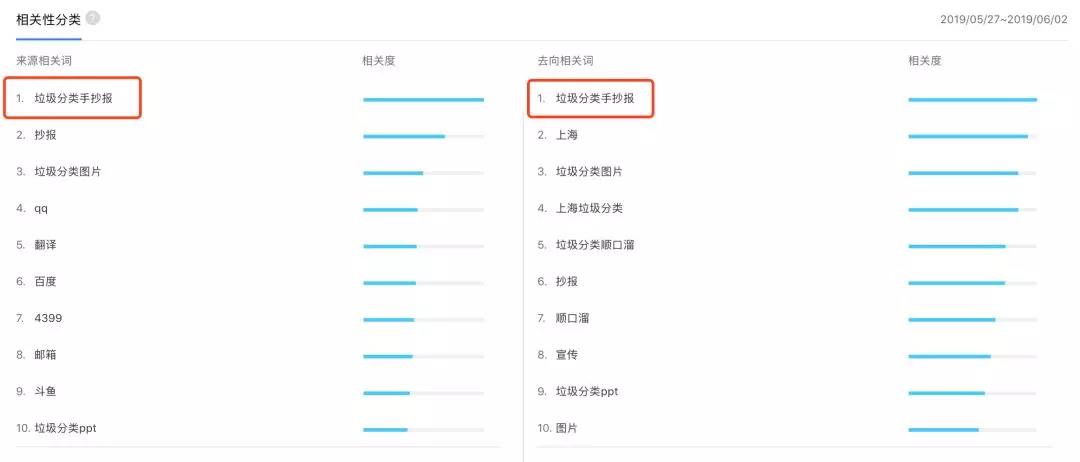The height and width of the screenshot is (462, 1080).
Task: Open source keyword 百度
Action: tap(45, 282)
